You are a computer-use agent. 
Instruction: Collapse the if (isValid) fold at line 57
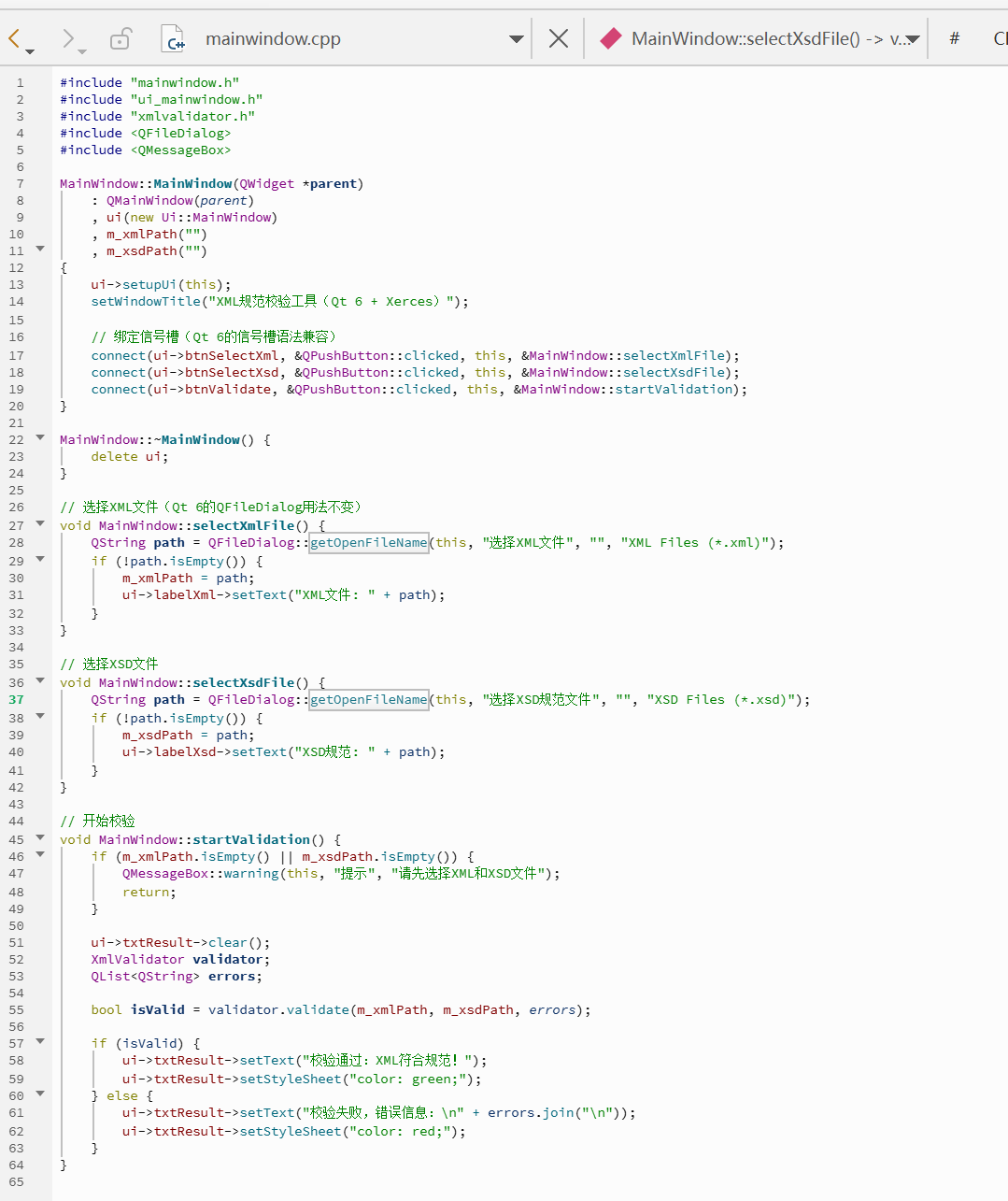click(x=40, y=1041)
